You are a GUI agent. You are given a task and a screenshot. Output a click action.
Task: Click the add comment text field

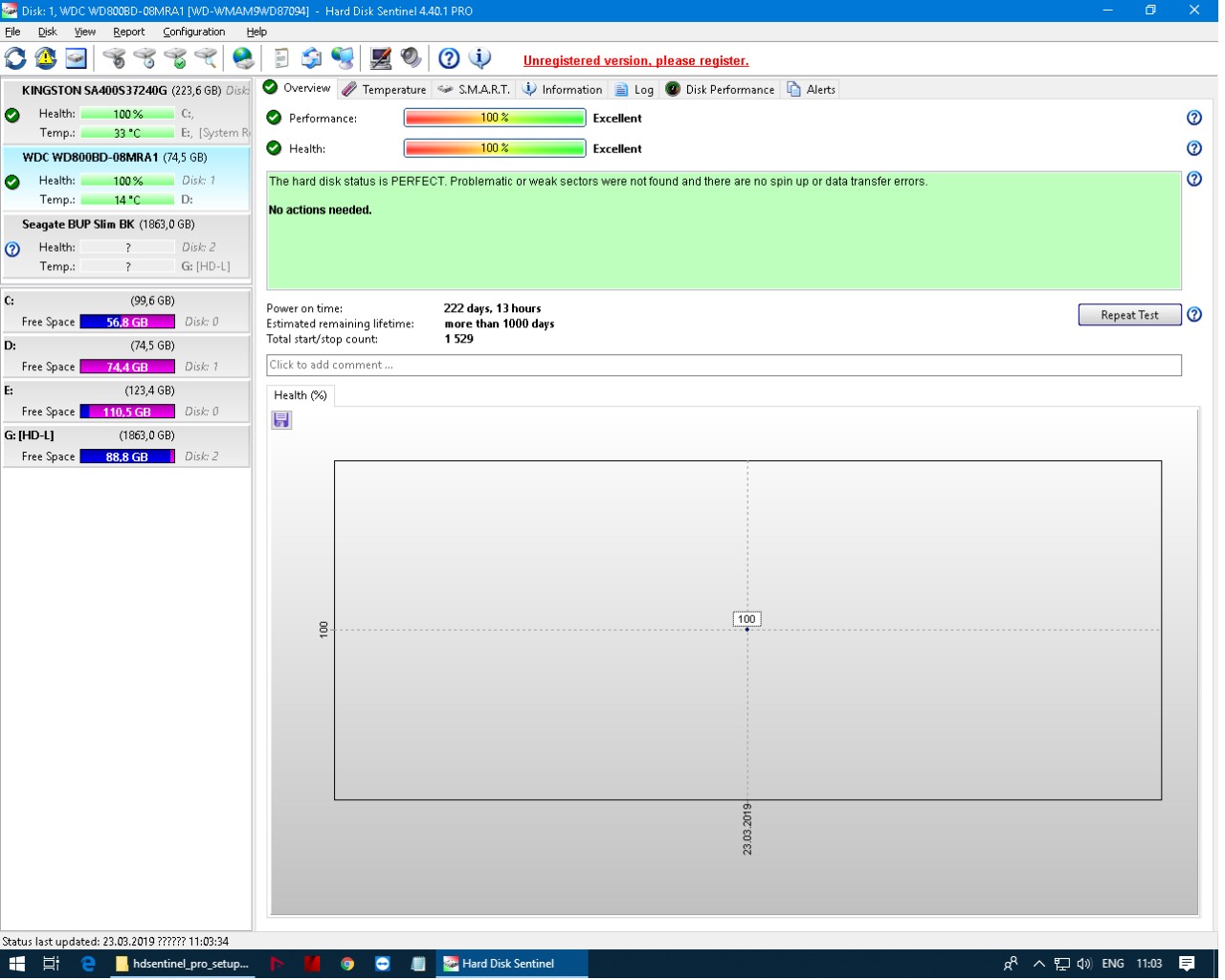pyautogui.click(x=723, y=365)
